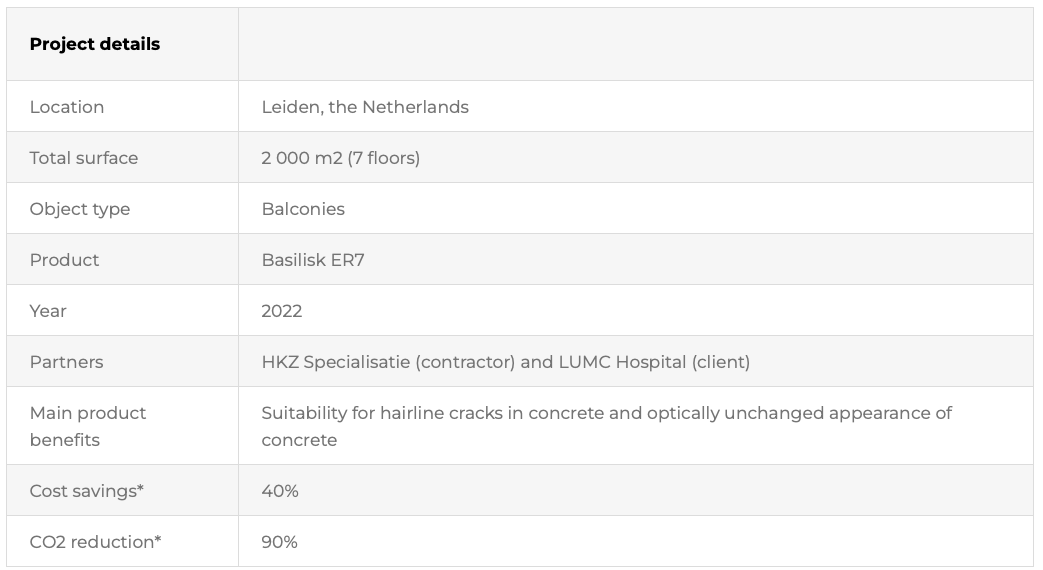Screen dimensions: 1043x570
Task: Select the 'Location' row label
Action: tap(67, 107)
